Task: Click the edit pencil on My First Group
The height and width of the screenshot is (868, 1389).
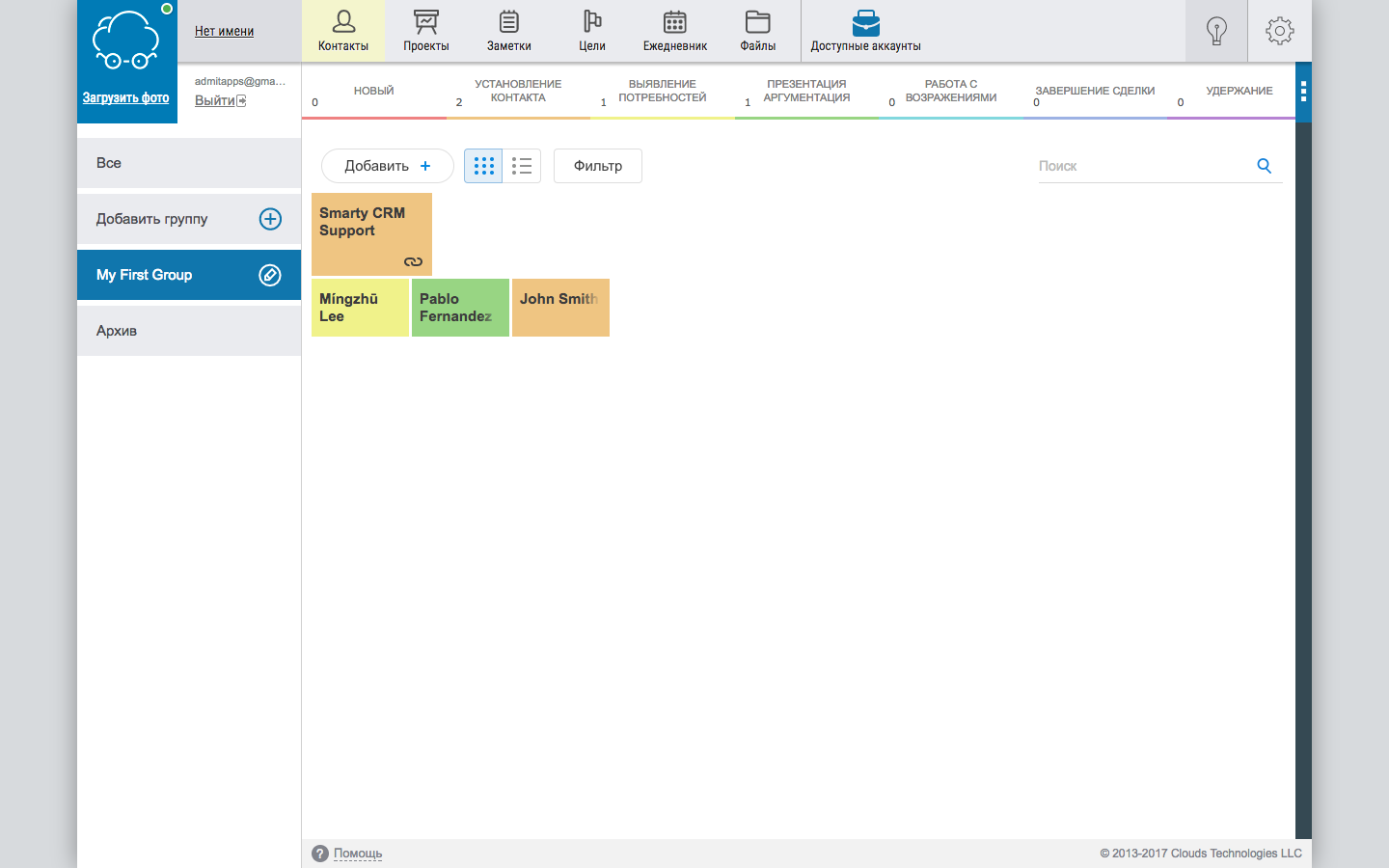Action: click(270, 274)
